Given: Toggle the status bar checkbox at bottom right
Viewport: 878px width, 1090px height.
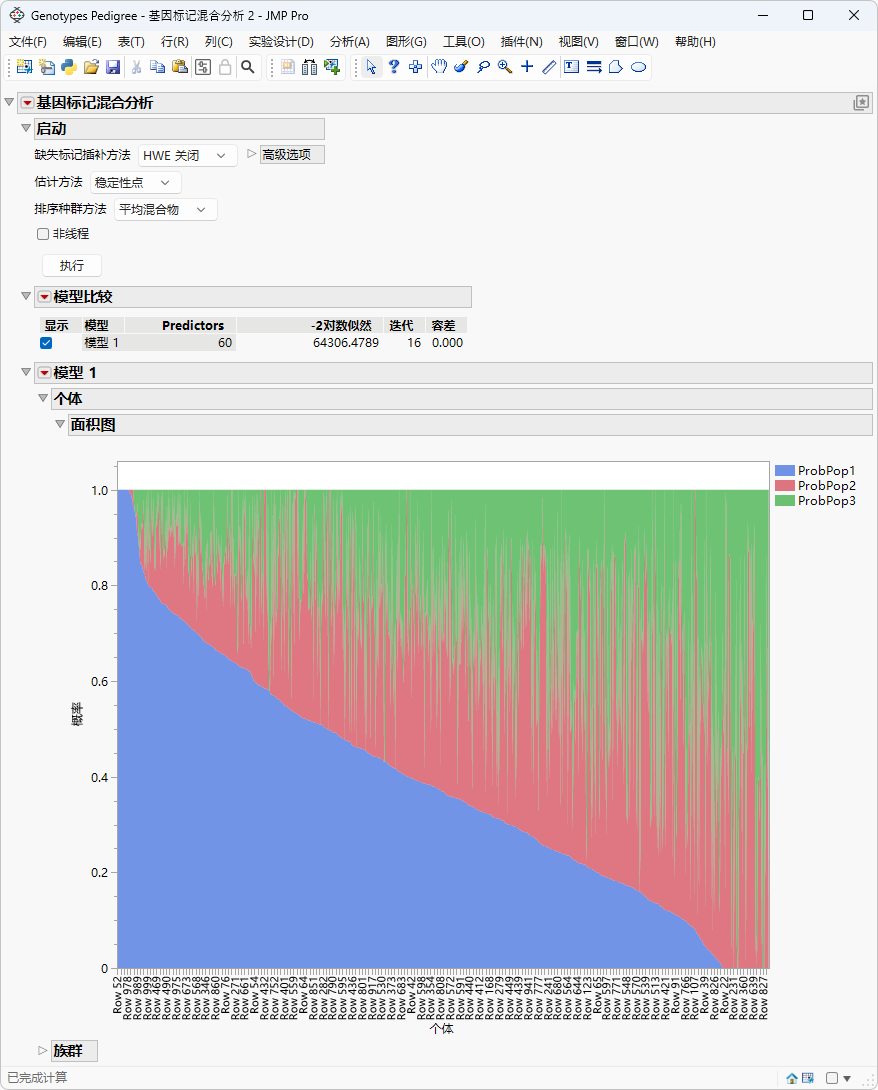Looking at the screenshot, I should (831, 1078).
